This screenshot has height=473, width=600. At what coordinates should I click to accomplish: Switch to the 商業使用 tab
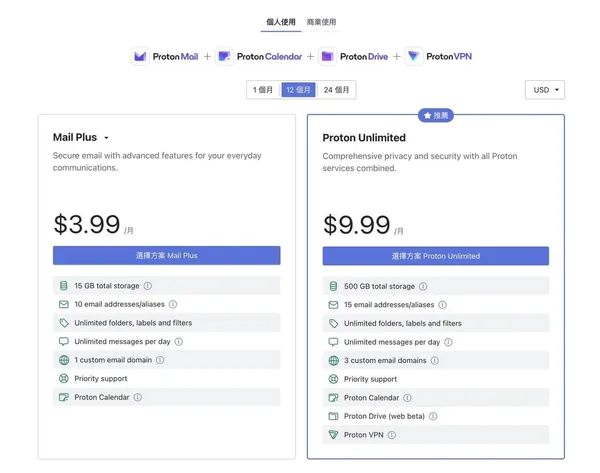(321, 21)
